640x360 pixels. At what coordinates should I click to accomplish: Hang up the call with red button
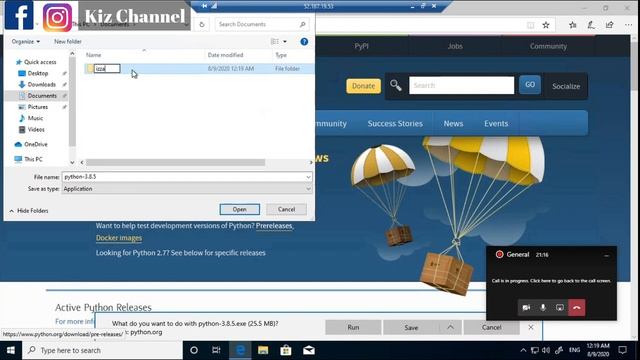(577, 307)
